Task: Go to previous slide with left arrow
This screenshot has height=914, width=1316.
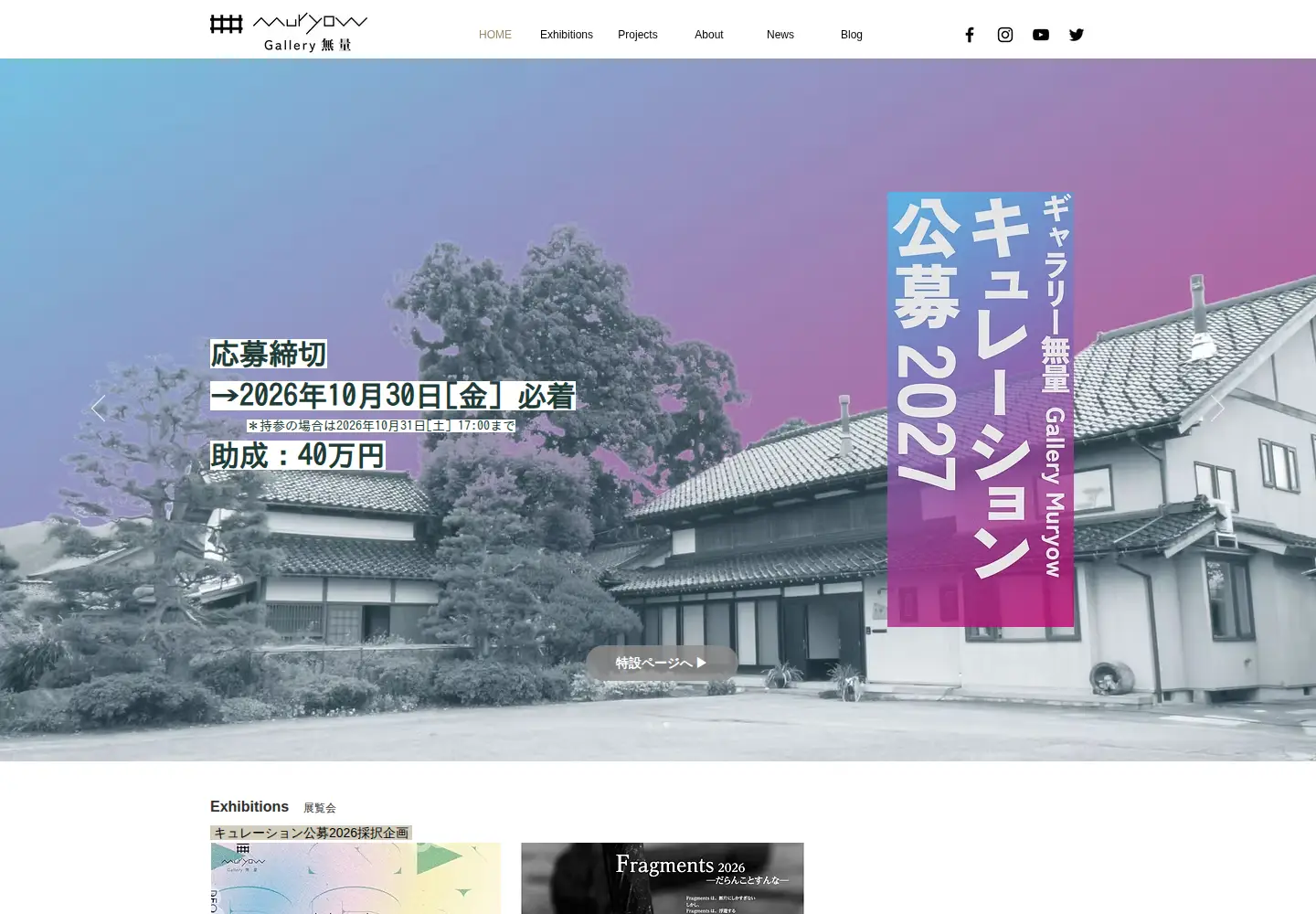Action: [x=98, y=409]
